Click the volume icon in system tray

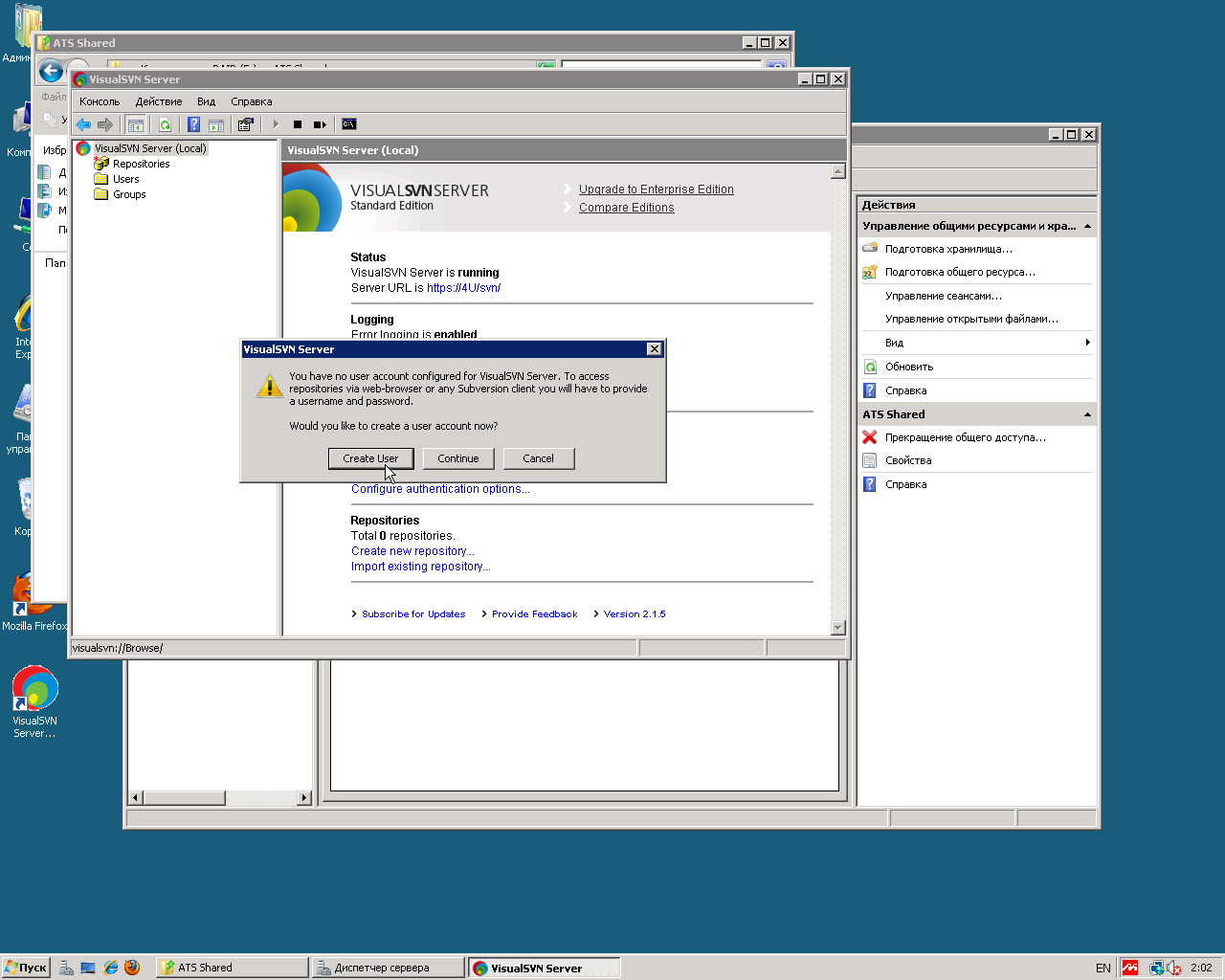coord(1174,968)
